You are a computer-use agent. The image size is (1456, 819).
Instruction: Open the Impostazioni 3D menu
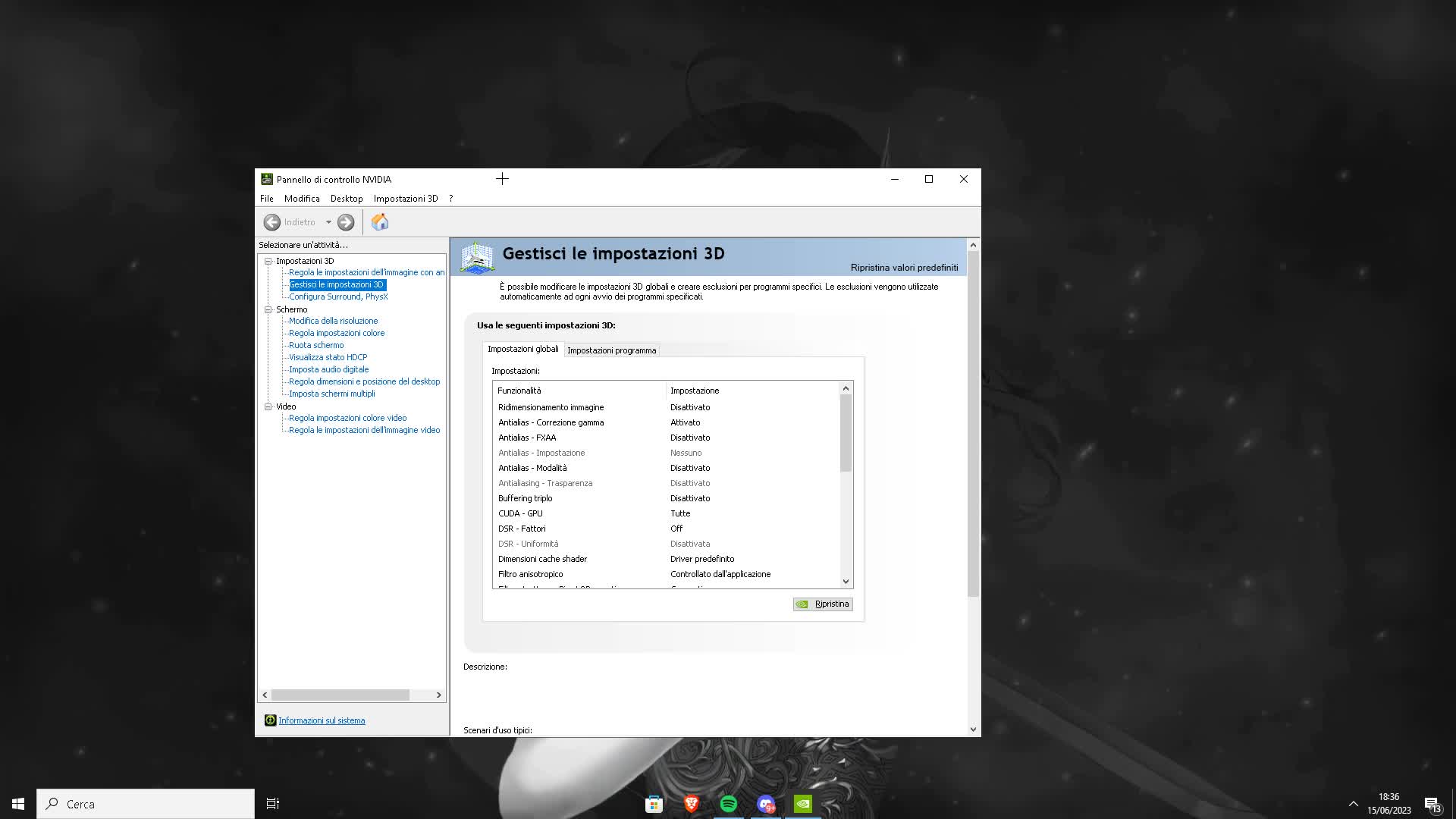406,199
